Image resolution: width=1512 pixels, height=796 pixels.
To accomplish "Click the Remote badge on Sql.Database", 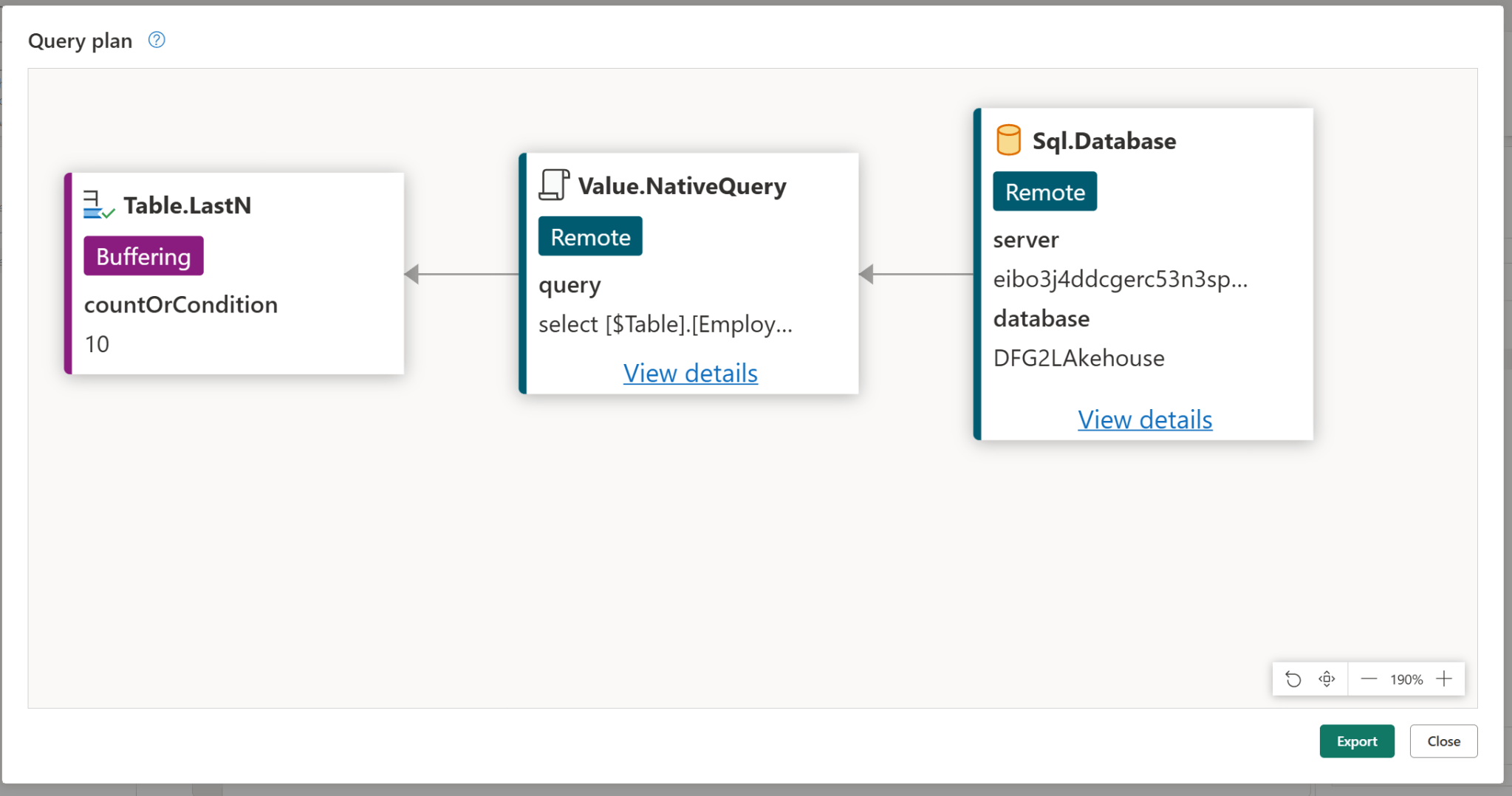I will (1044, 192).
